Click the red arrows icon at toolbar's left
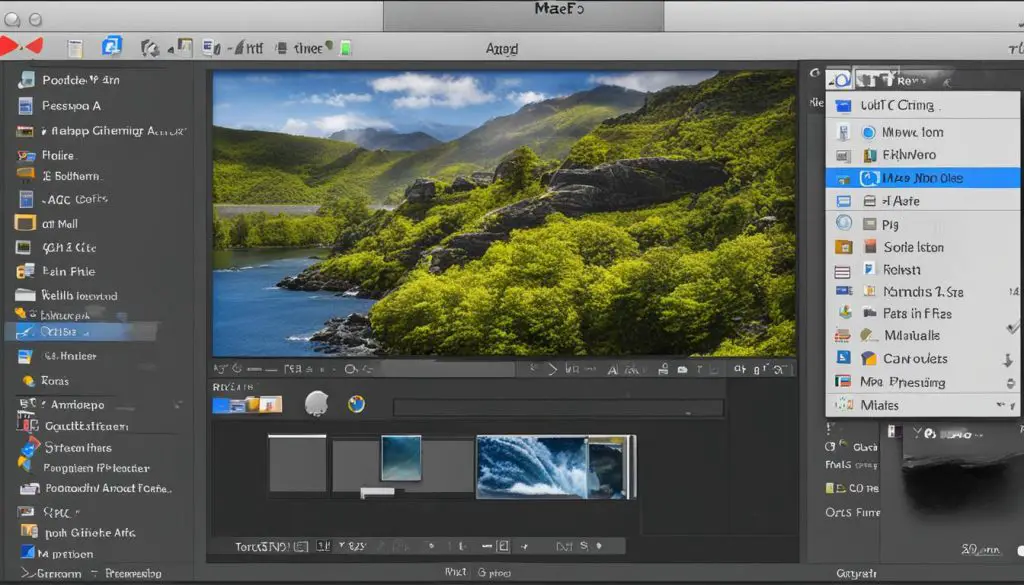The width and height of the screenshot is (1024, 585). coord(21,46)
